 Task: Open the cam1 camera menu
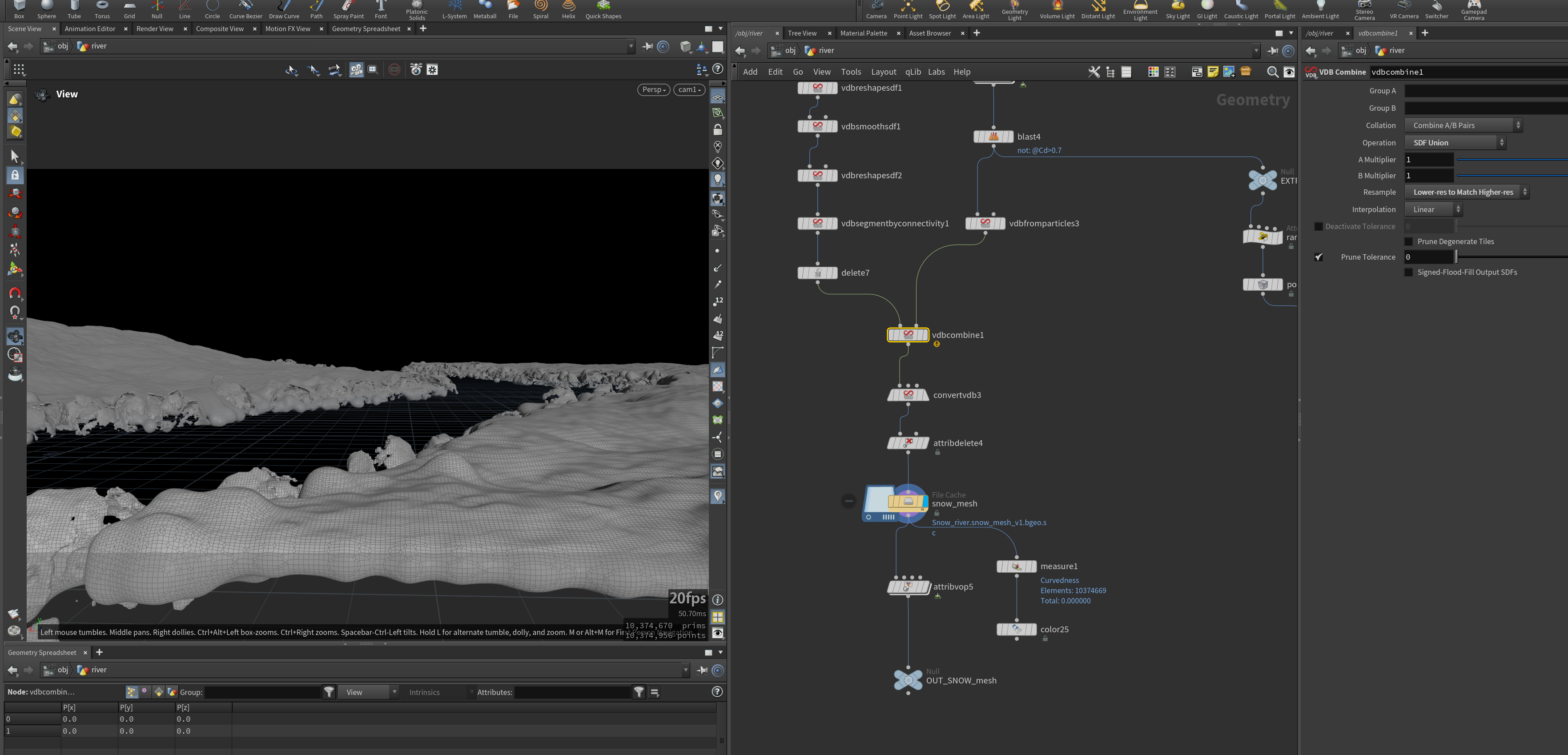(689, 89)
